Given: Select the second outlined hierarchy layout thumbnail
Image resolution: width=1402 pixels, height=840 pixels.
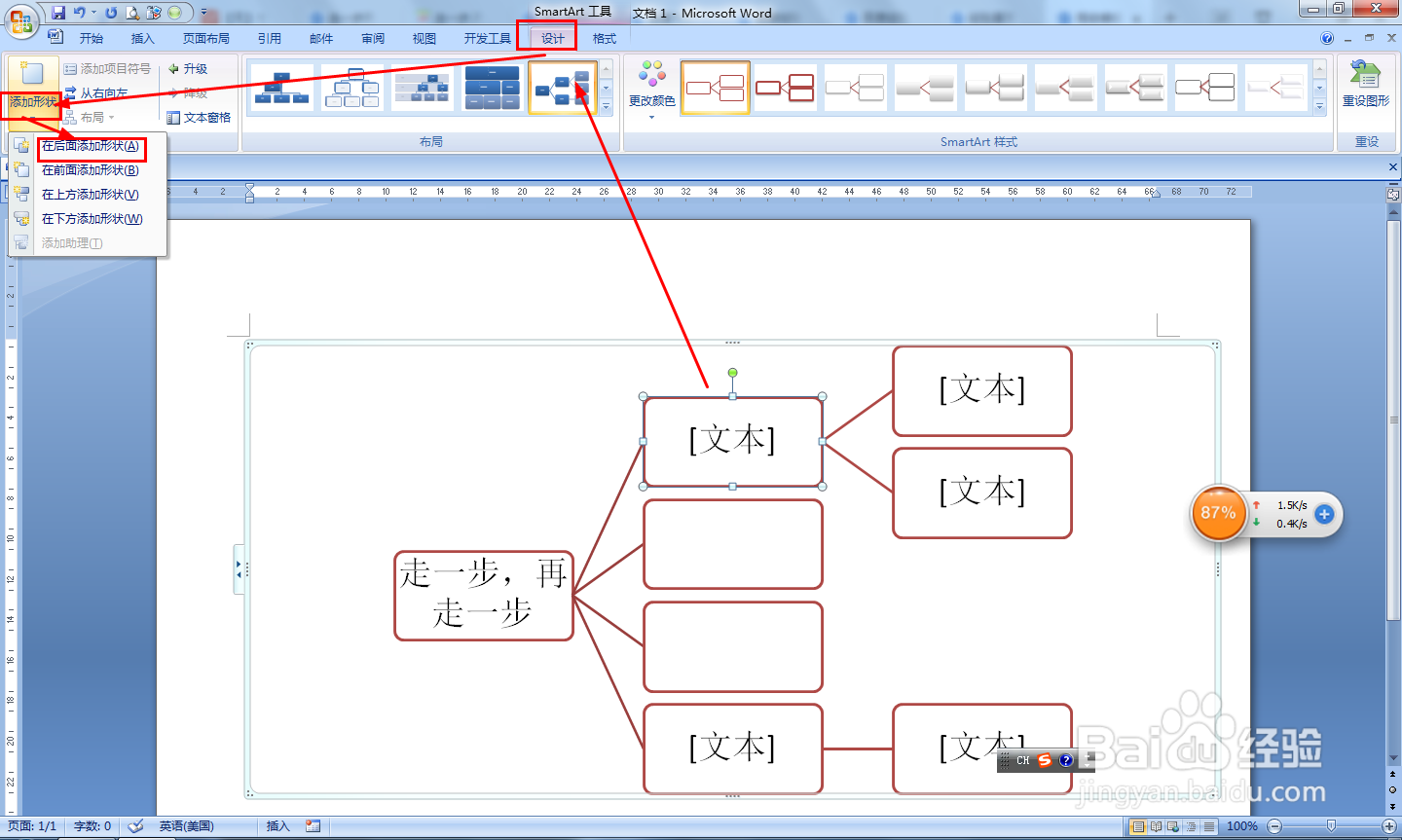Looking at the screenshot, I should [x=351, y=88].
